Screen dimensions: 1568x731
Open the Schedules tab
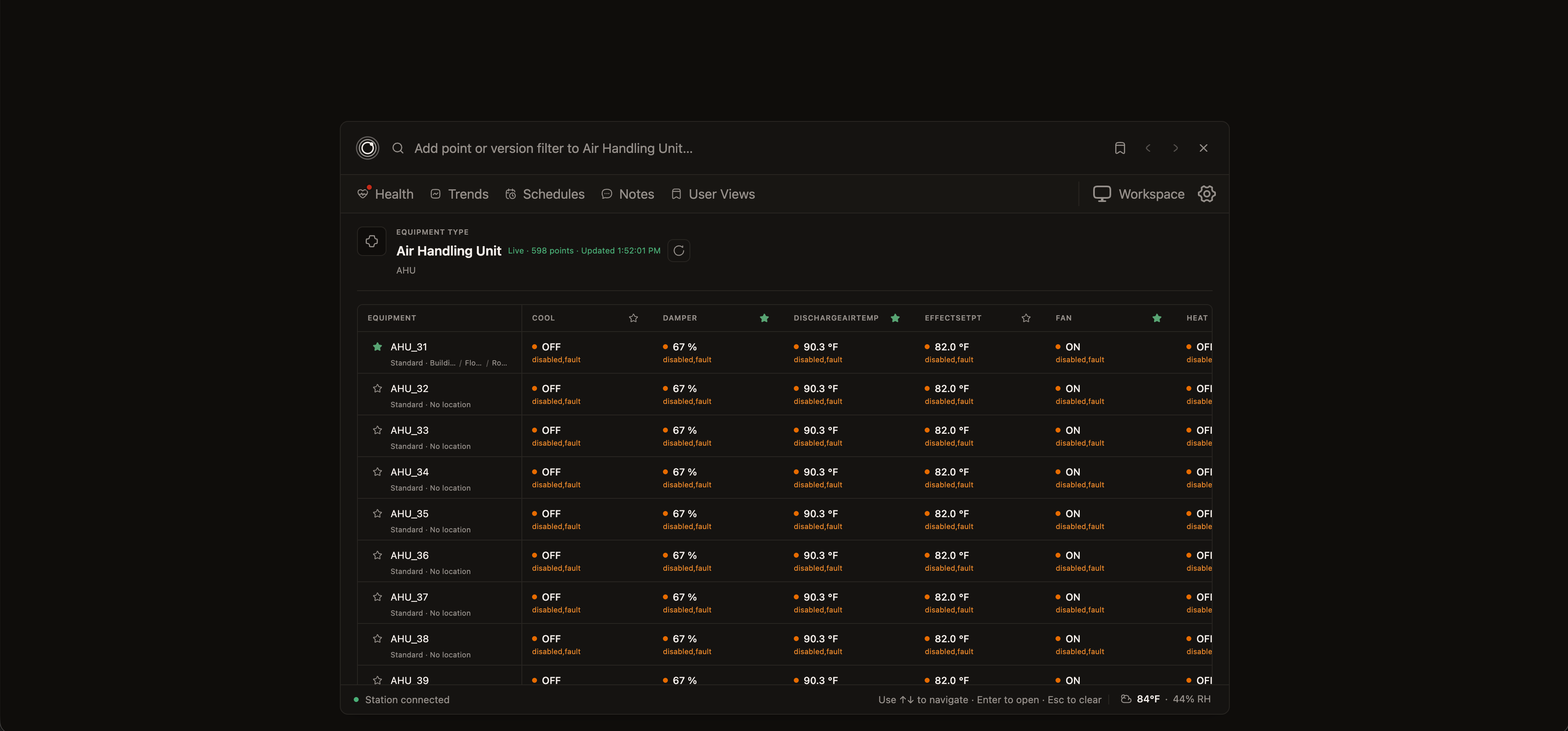545,193
